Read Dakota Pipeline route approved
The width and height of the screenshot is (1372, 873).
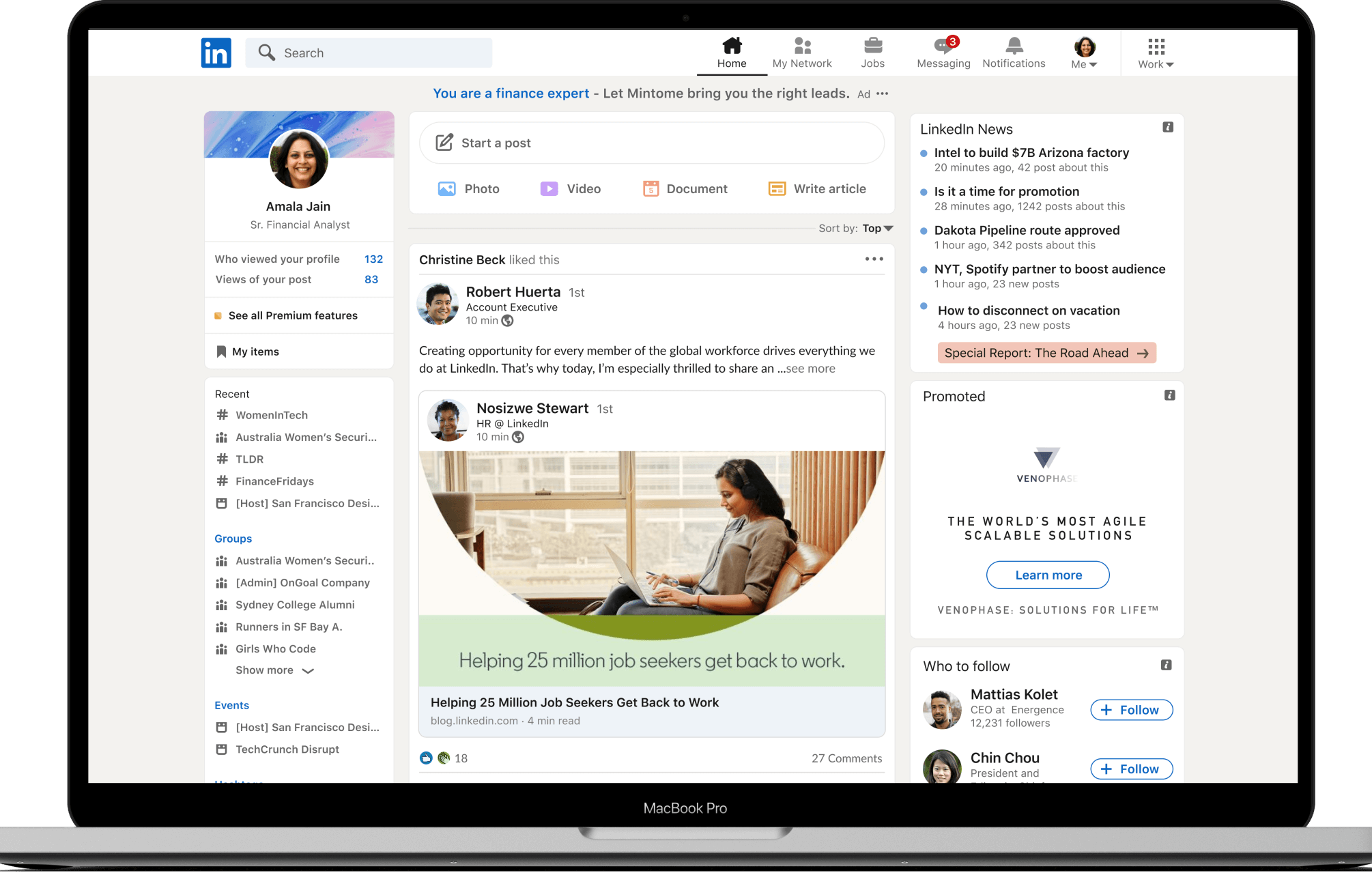coord(1027,231)
